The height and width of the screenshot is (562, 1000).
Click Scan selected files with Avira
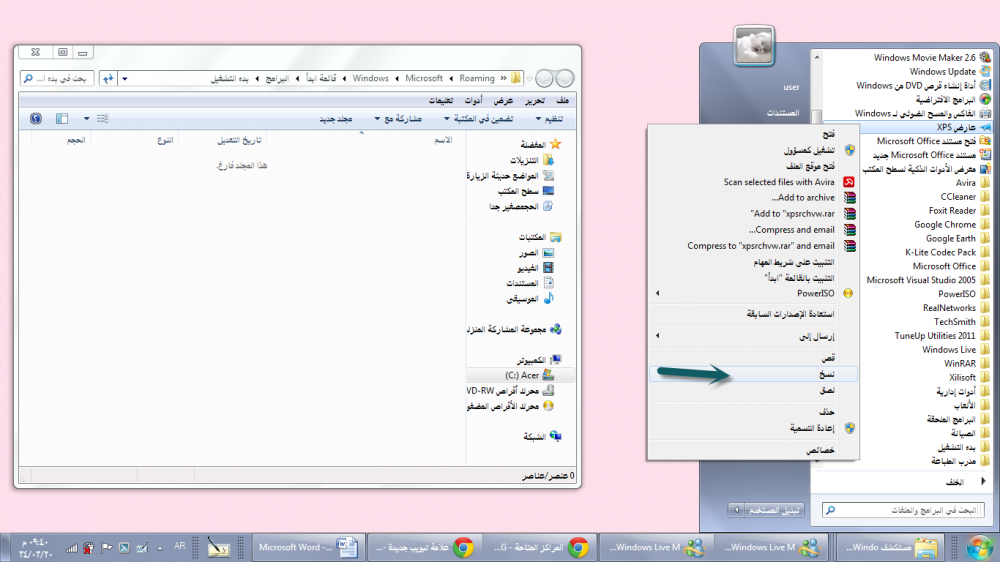779,182
